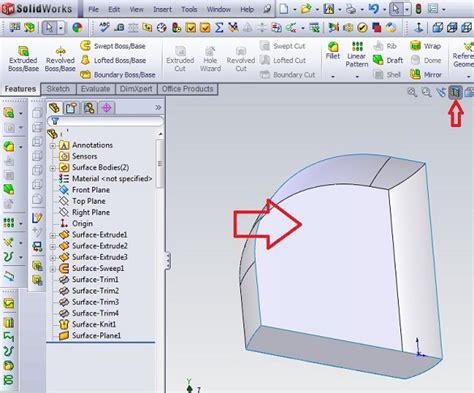Open the Insert menu

[x=162, y=9]
